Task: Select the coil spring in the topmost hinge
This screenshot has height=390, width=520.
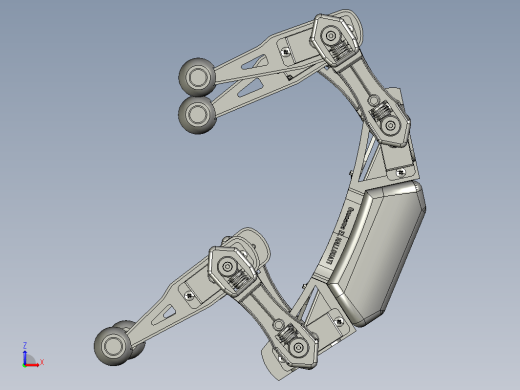Action: tap(340, 50)
